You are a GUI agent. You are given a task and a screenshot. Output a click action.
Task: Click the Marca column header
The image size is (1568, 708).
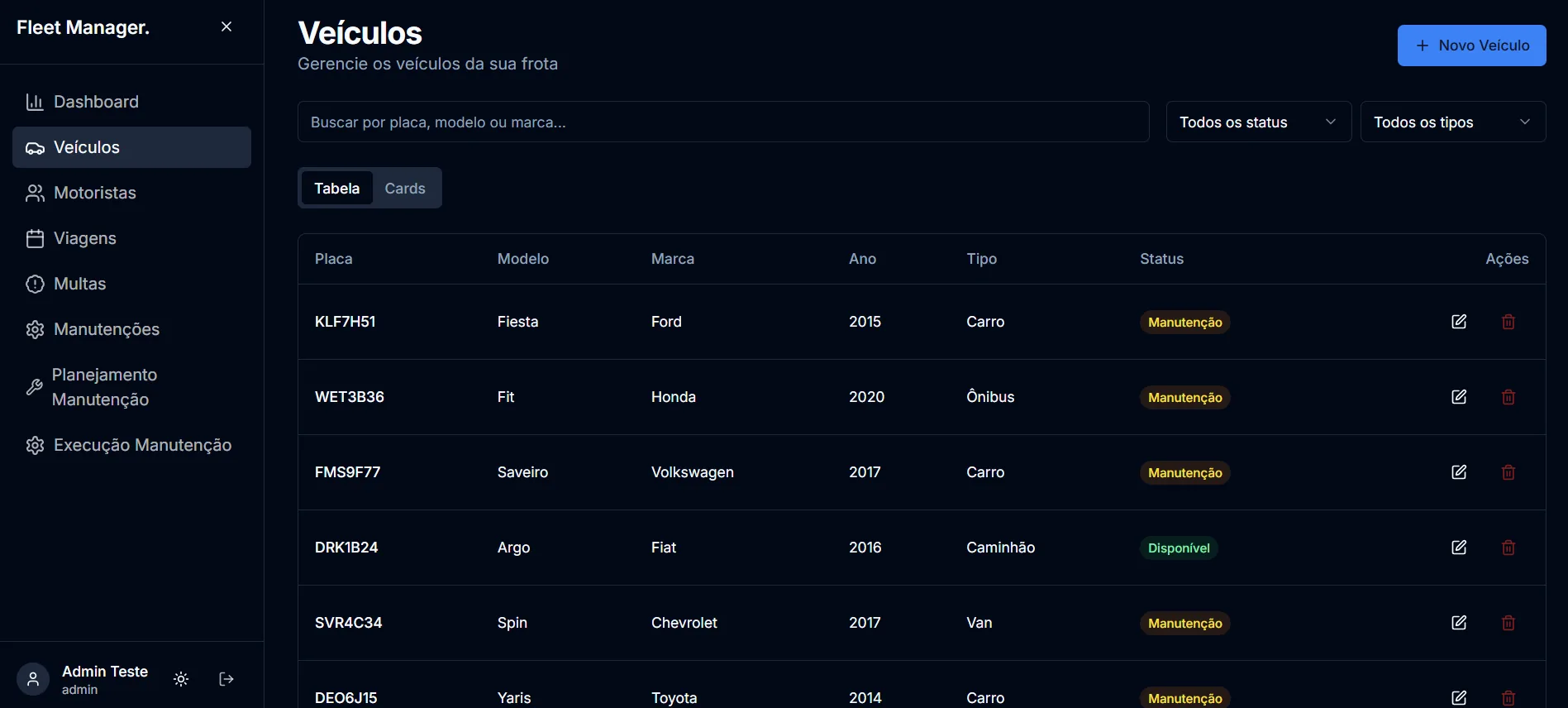(673, 259)
